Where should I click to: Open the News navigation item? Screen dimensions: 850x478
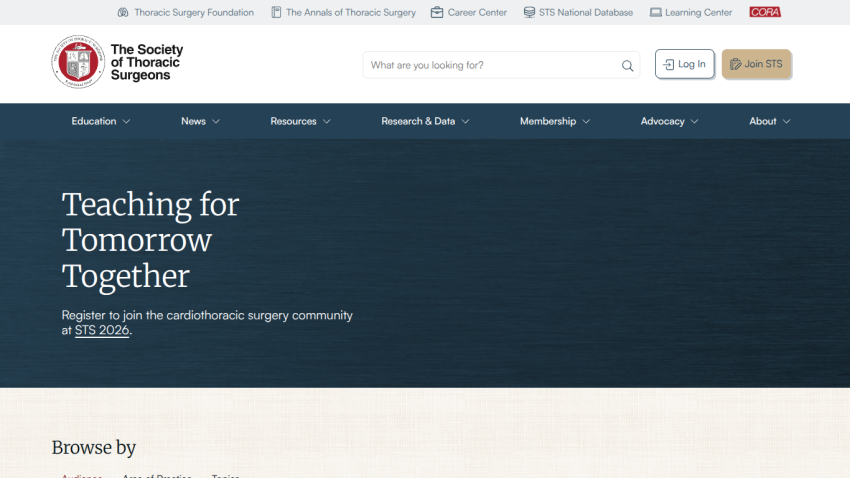193,121
